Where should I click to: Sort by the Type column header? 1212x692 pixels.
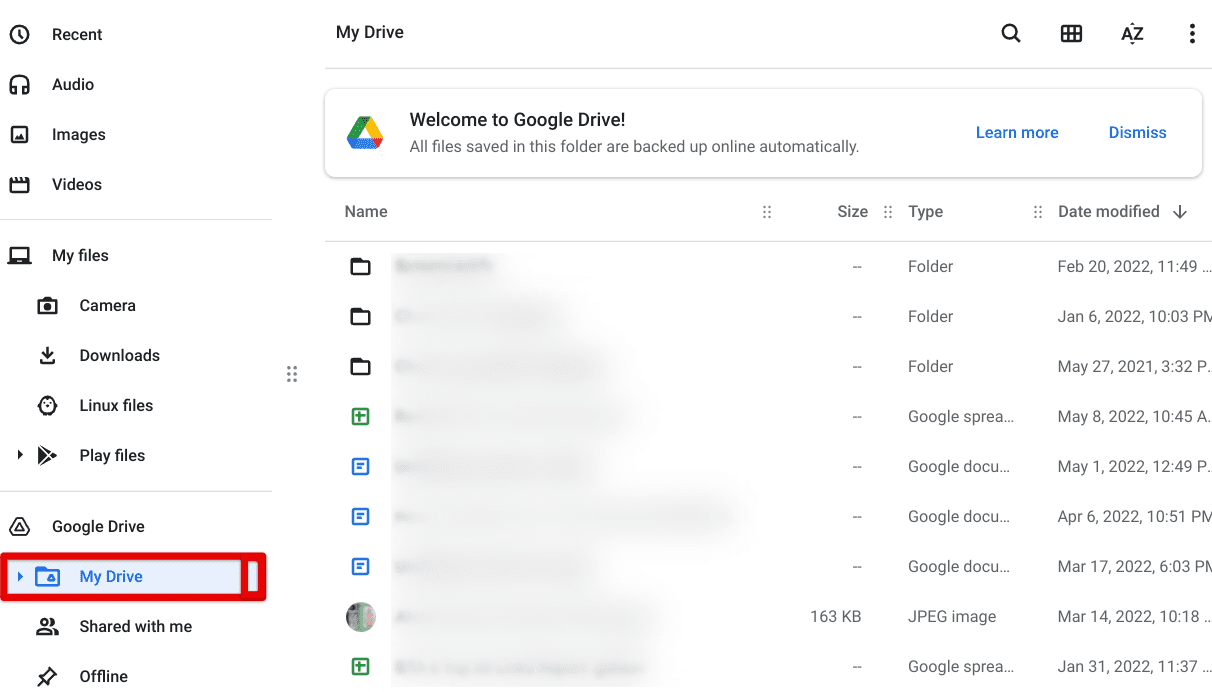926,211
